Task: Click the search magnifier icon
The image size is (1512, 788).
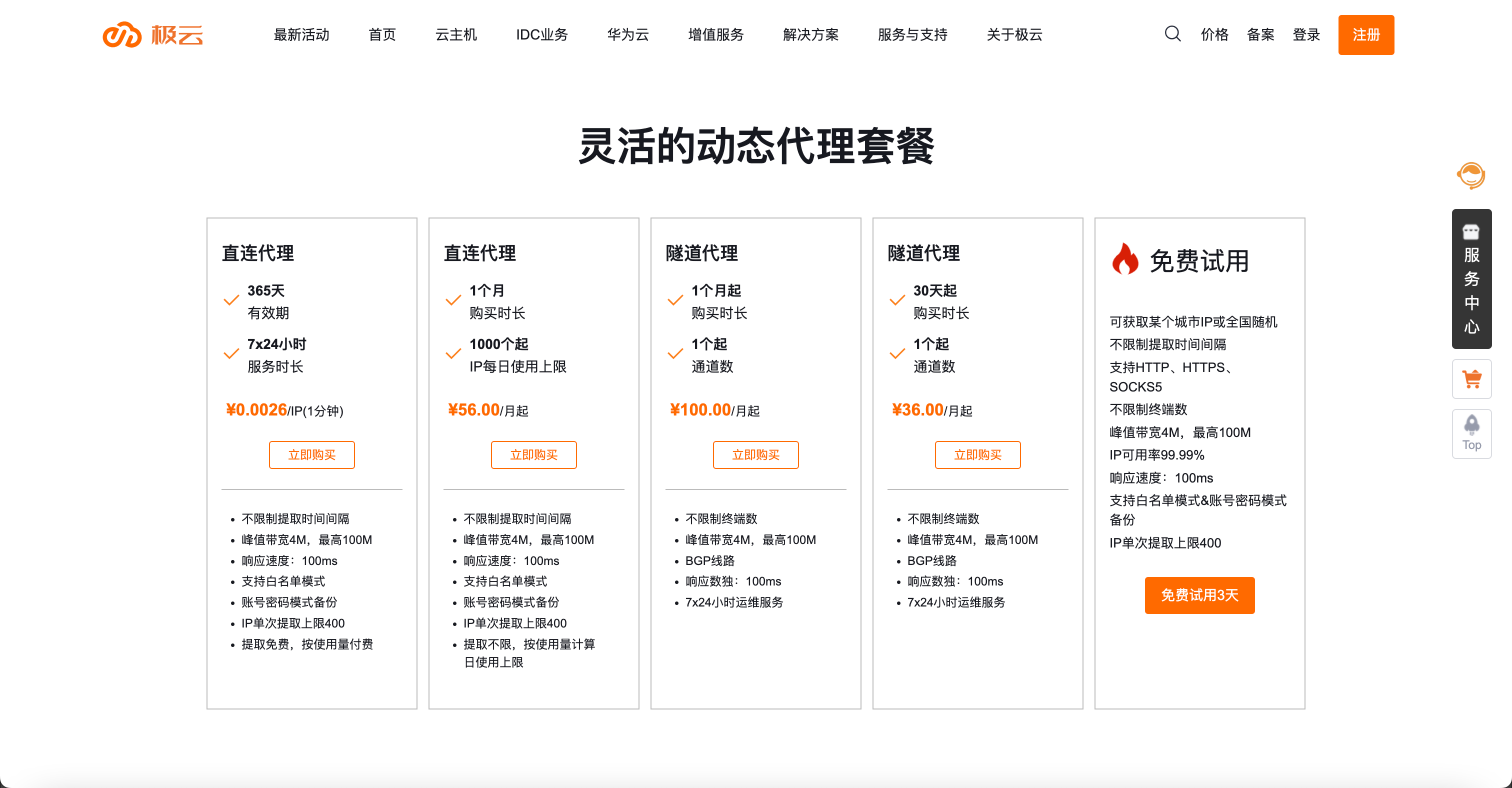Action: click(x=1172, y=34)
